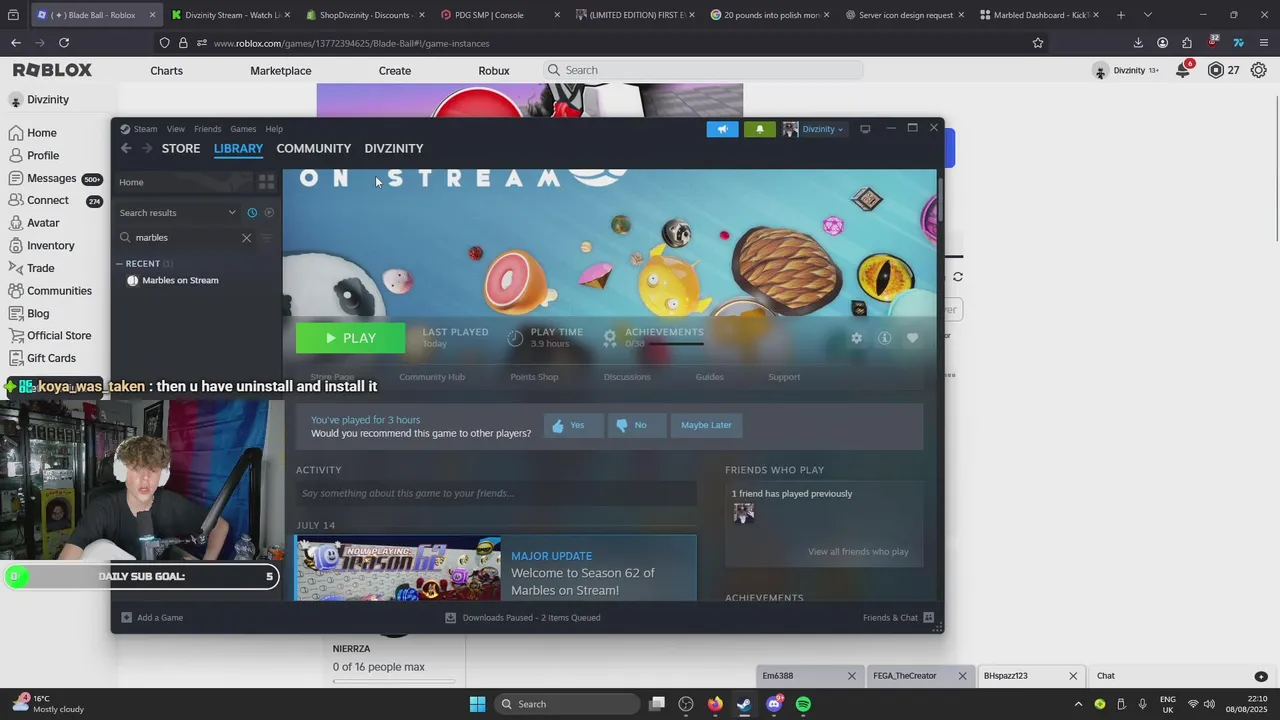Image resolution: width=1280 pixels, height=720 pixels.
Task: Open Season 62 major update thumbnail
Action: 399,568
